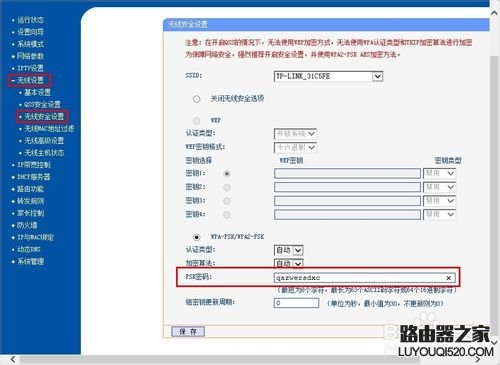Click the 组密钥更新周期 input field
500x365 pixels.
pos(296,303)
